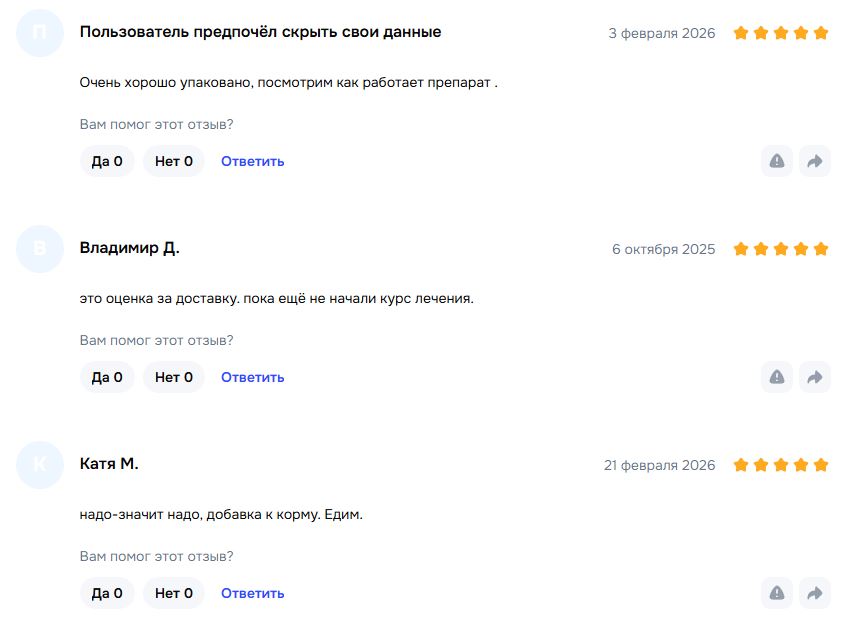Click the avatar icon of Владимир Д.
Image resolution: width=847 pixels, height=636 pixels.
pos(40,249)
